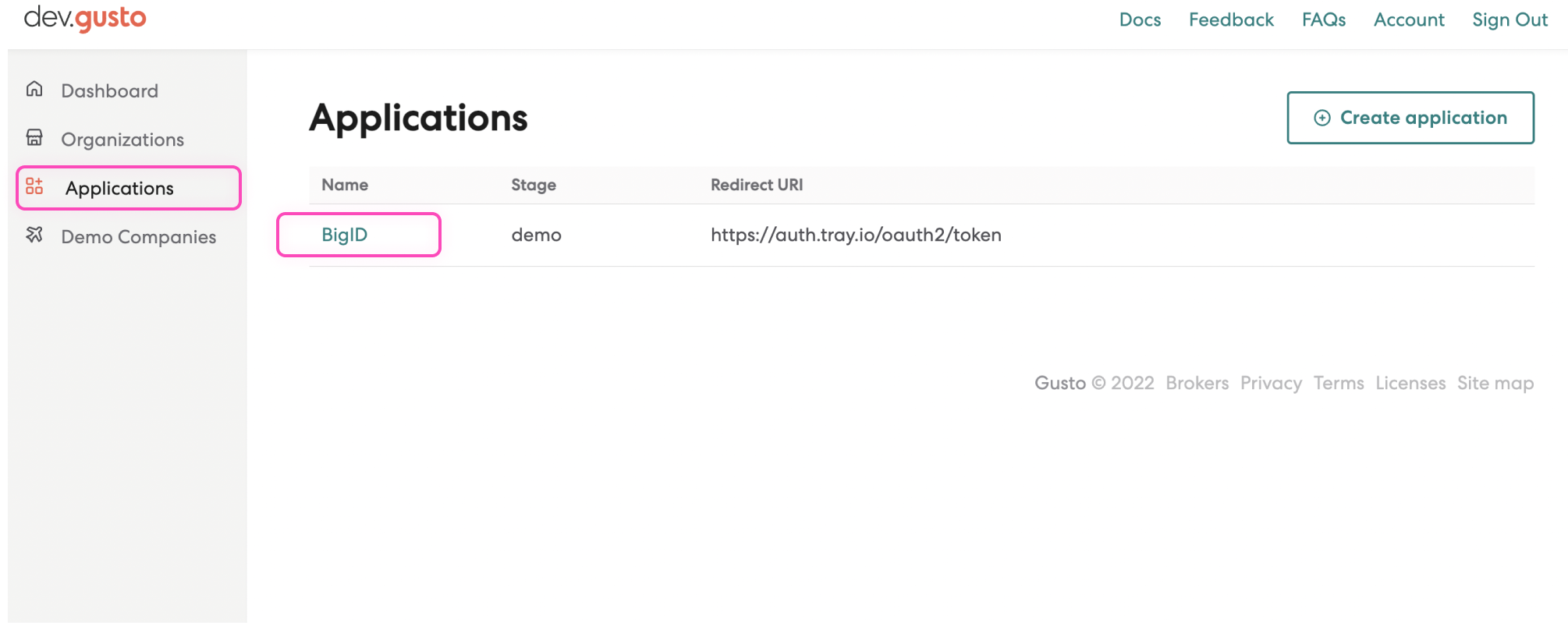Click the Applications grid icon
Screen dimensions: 1568x623
click(x=34, y=186)
